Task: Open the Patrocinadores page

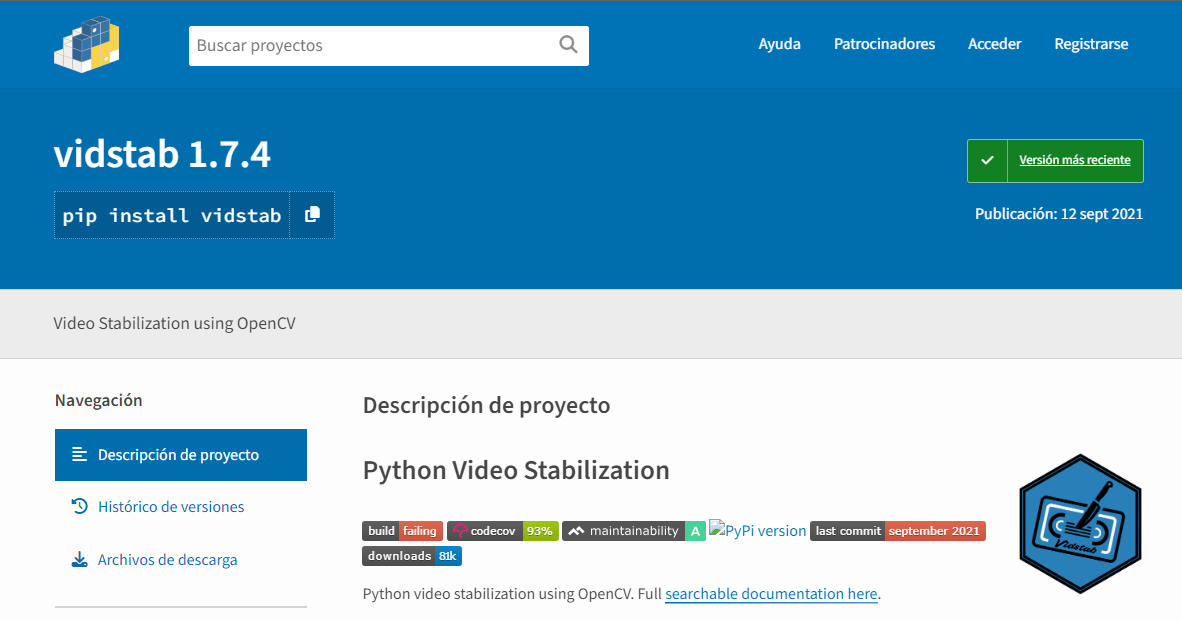Action: point(884,44)
